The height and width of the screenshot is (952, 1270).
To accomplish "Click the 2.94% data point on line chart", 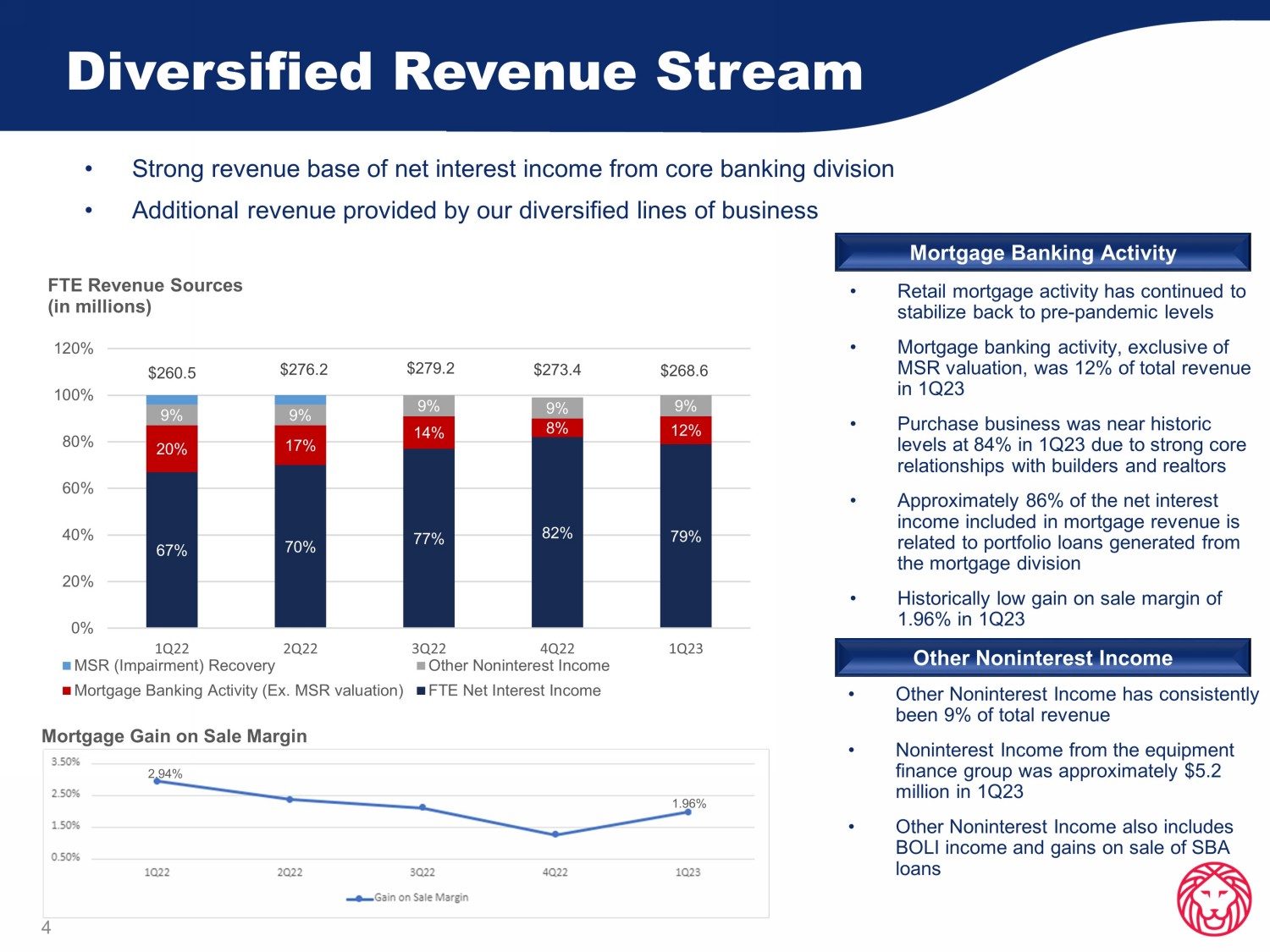I will (x=157, y=781).
